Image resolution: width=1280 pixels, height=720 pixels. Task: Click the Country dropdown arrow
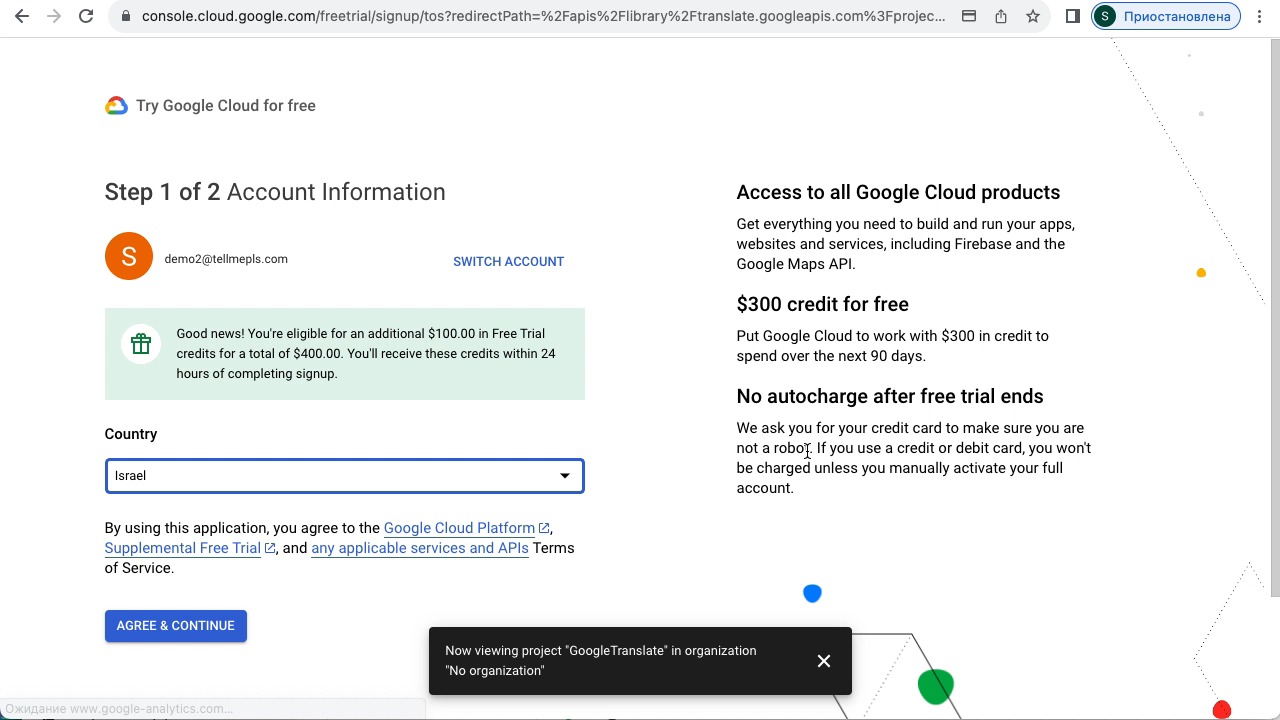(x=565, y=476)
